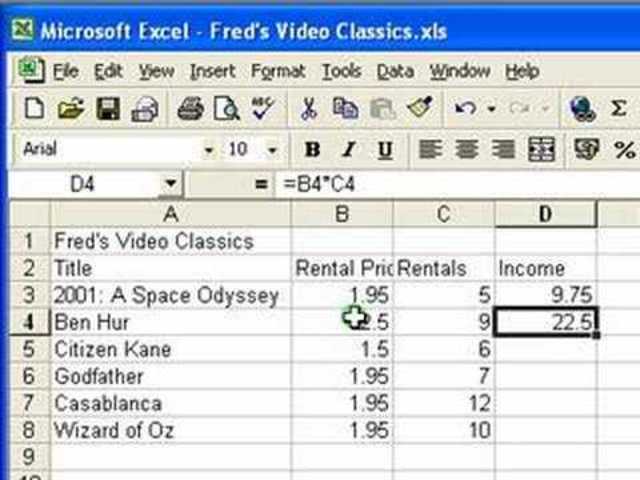
Task: Run the Spelling check icon
Action: 262,108
